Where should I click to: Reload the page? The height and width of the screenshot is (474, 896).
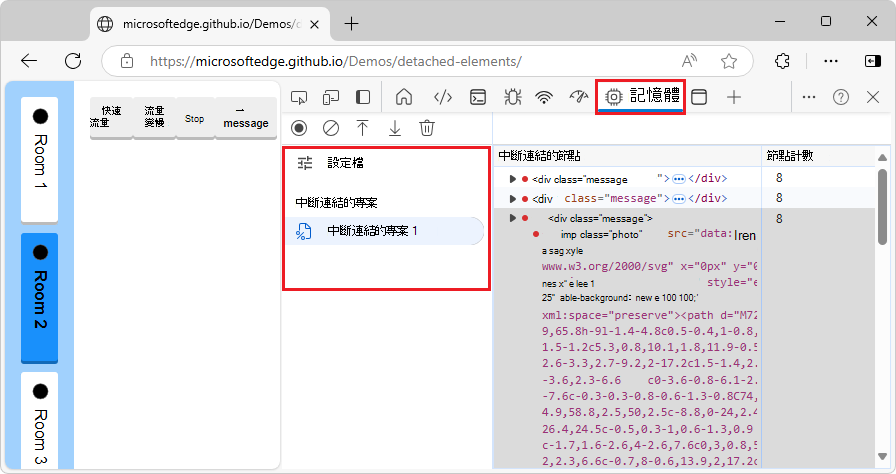coord(73,61)
